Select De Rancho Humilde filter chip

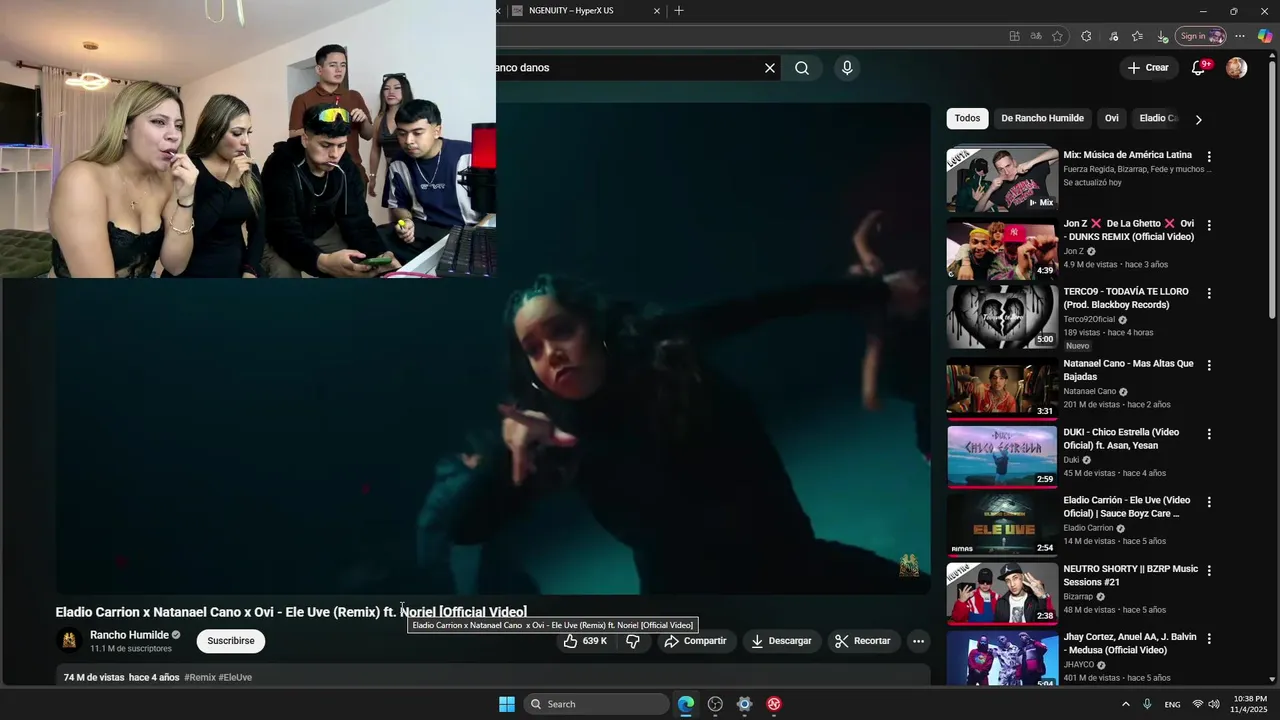point(1042,118)
